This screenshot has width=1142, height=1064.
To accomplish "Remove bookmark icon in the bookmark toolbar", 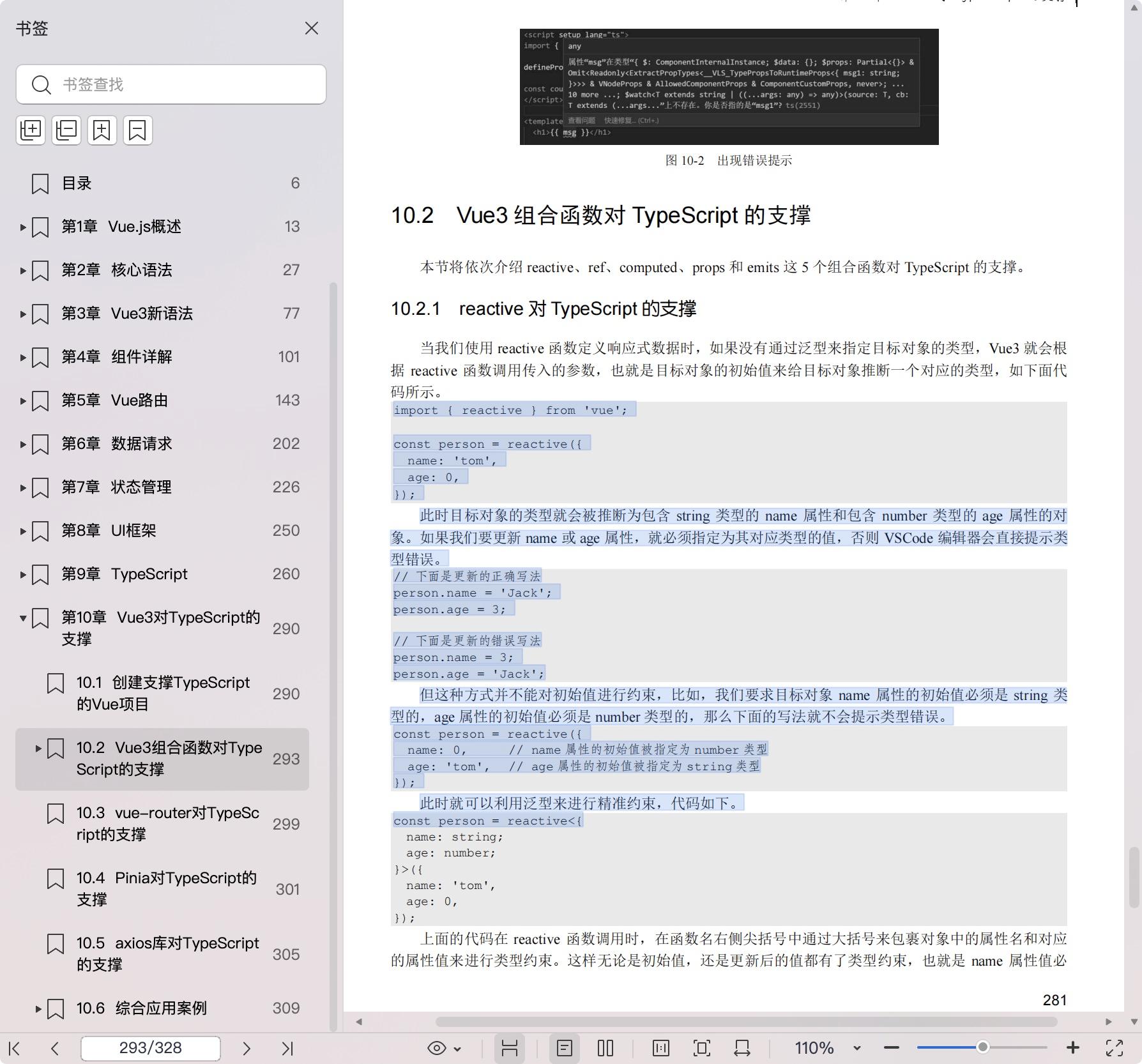I will point(138,130).
